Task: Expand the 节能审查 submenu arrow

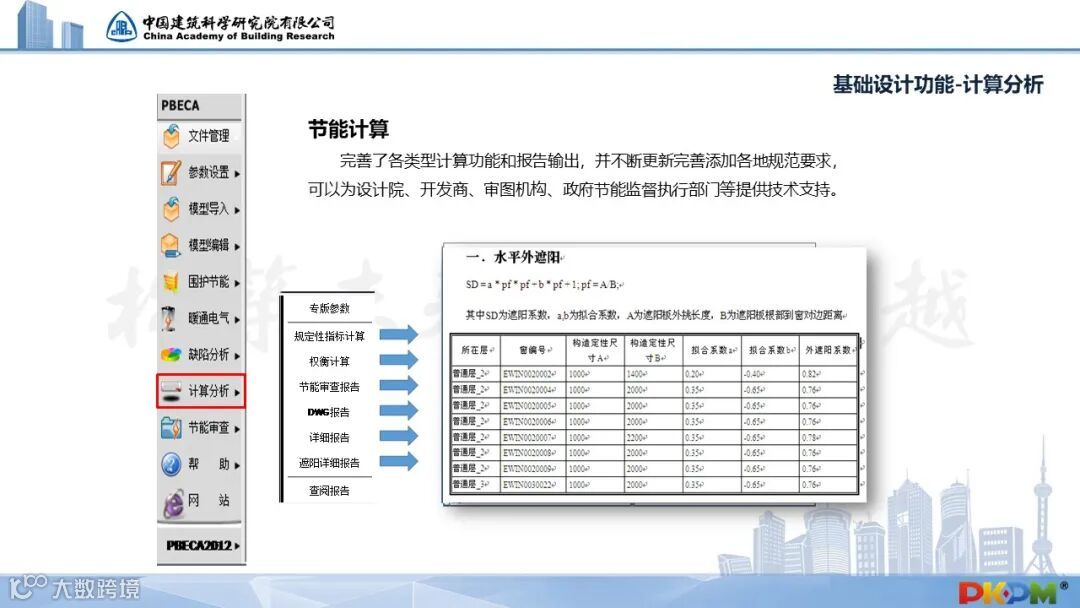Action: coord(237,429)
